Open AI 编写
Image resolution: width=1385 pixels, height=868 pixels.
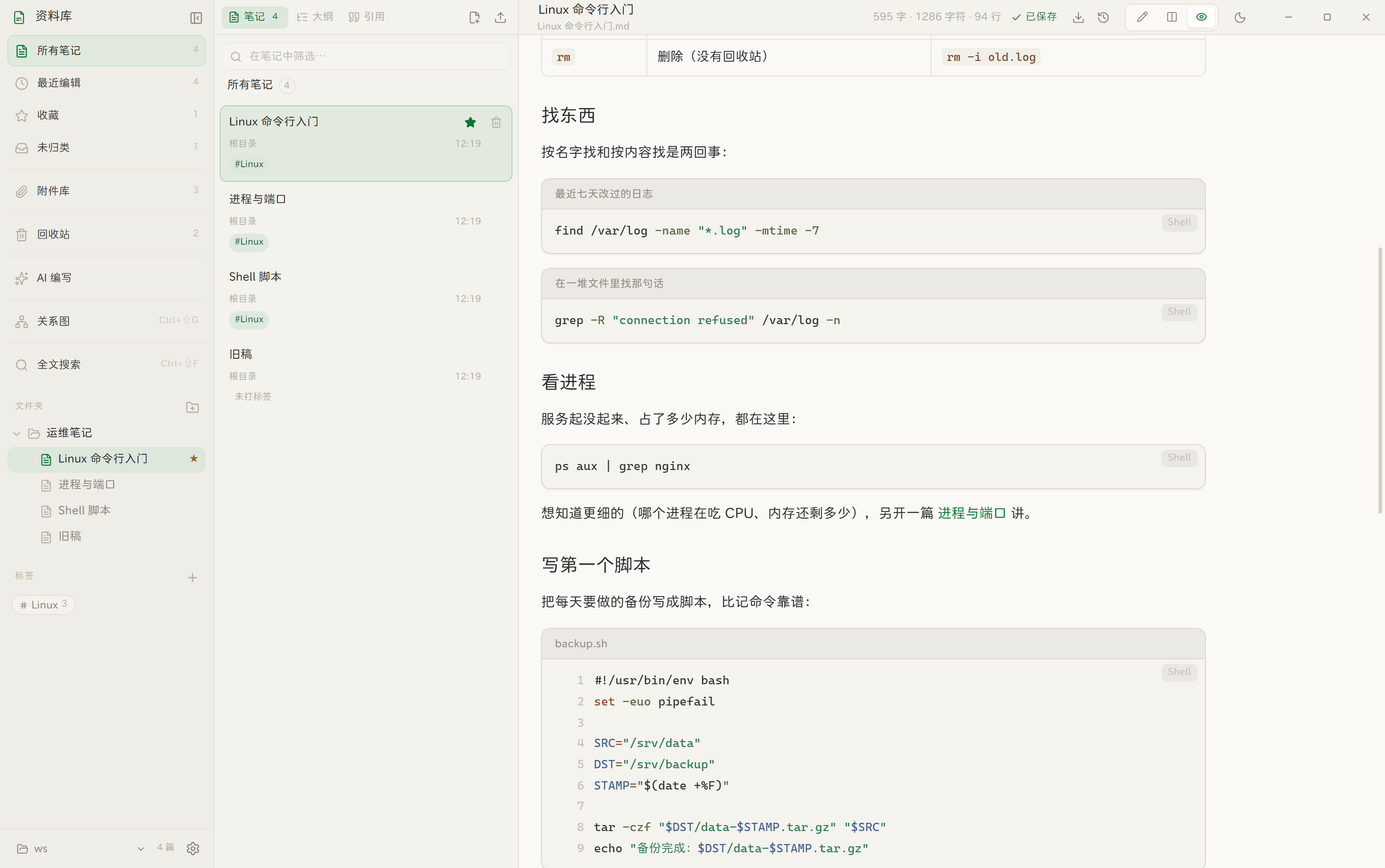point(107,278)
